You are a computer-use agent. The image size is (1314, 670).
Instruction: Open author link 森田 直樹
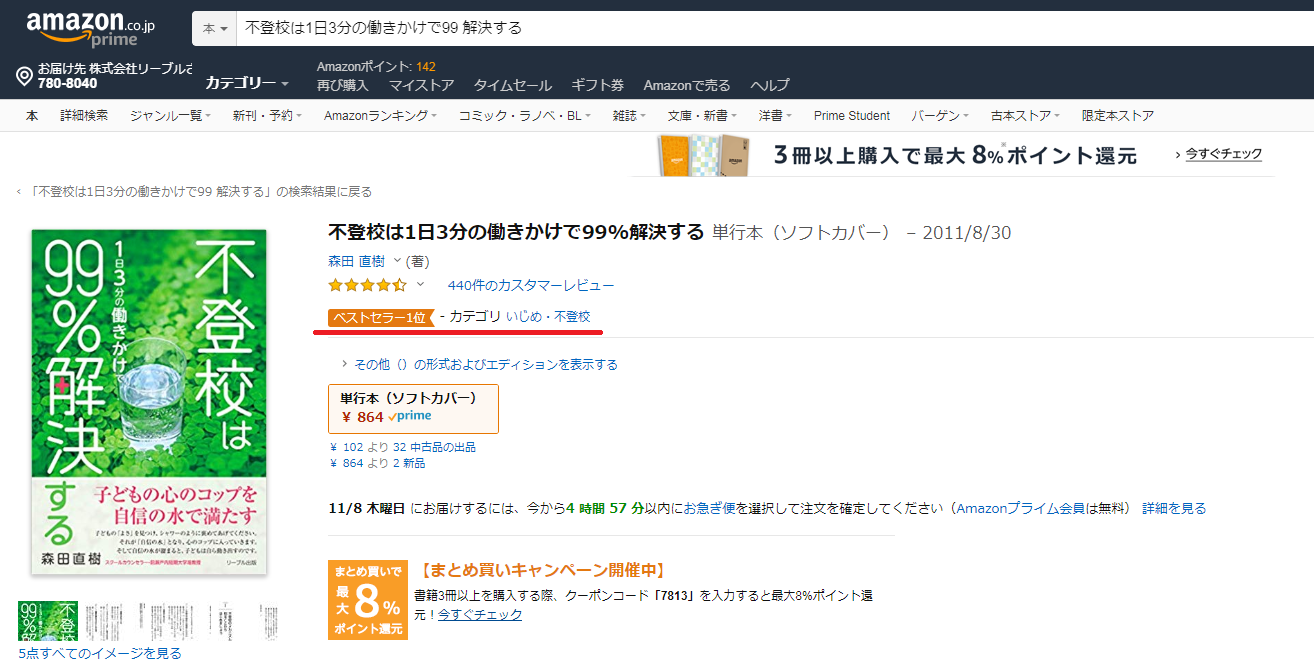(357, 261)
